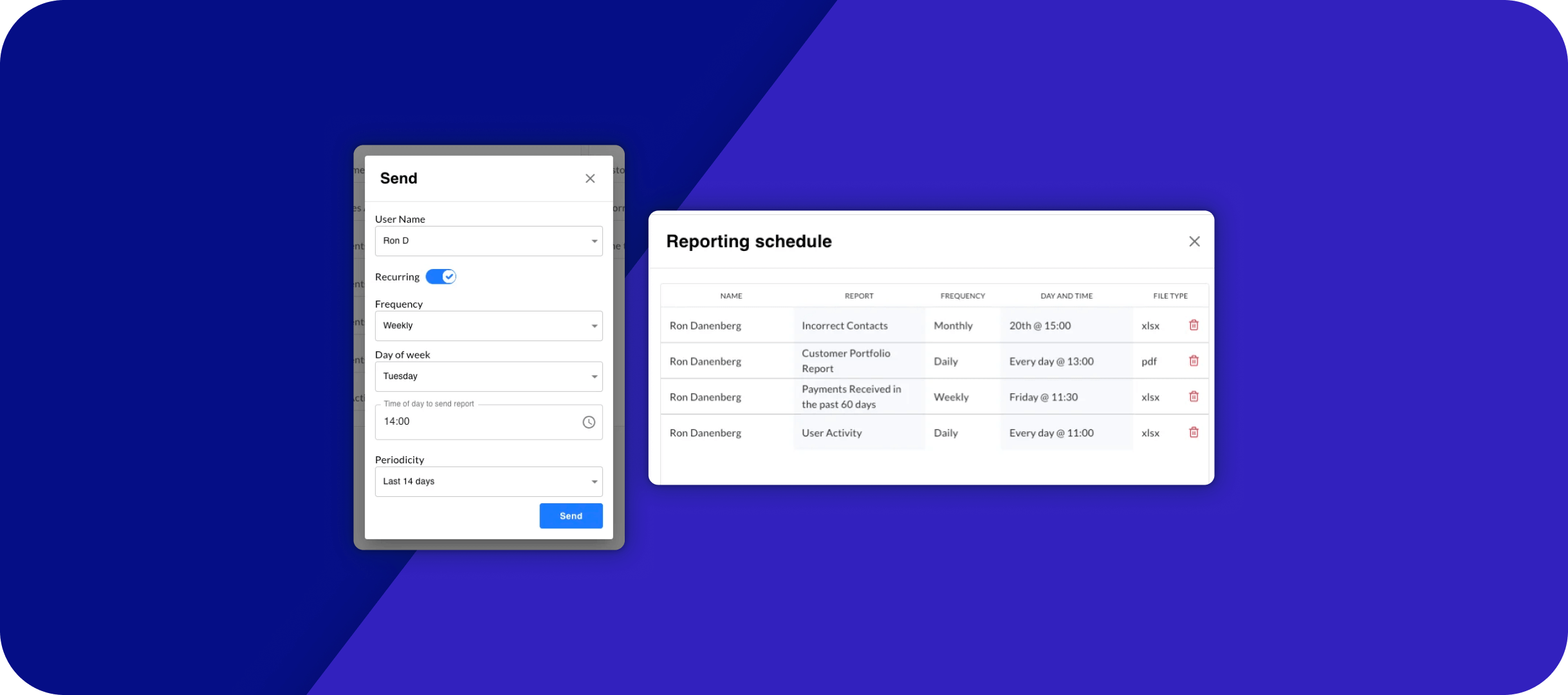Expand Periodicity dropdown showing Last 14 days
The width and height of the screenshot is (1568, 695).
pyautogui.click(x=488, y=481)
